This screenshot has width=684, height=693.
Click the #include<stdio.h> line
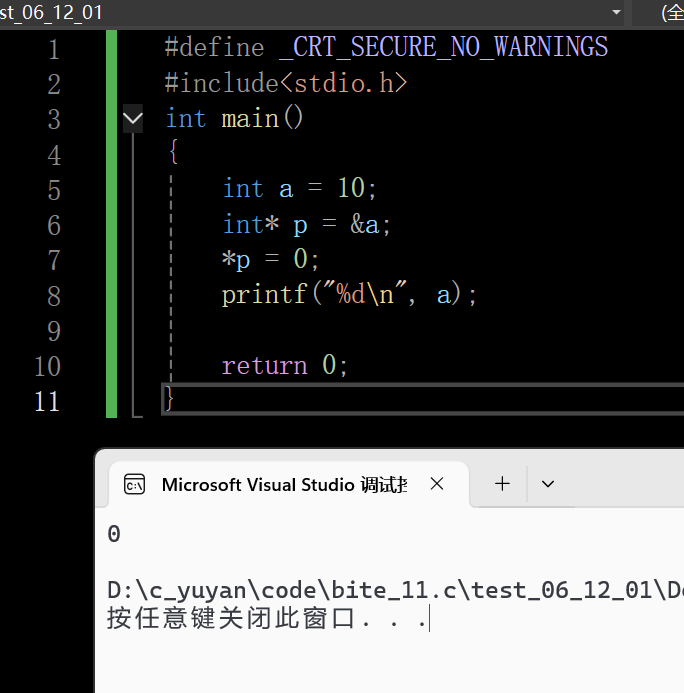coord(285,83)
